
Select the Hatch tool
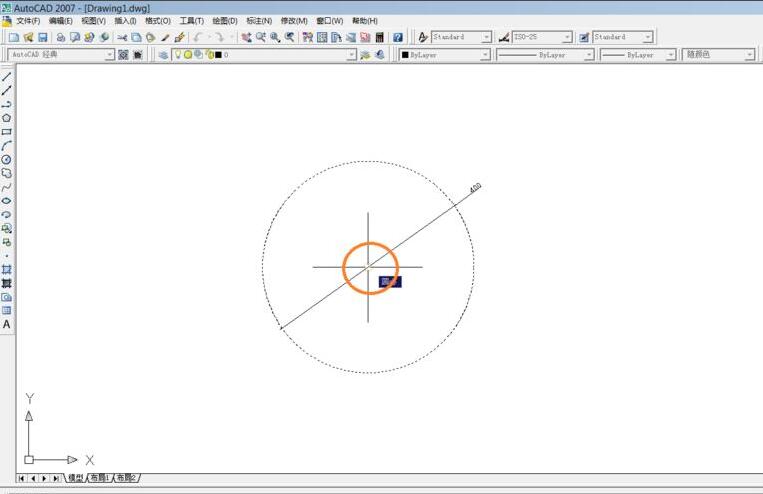point(6,269)
